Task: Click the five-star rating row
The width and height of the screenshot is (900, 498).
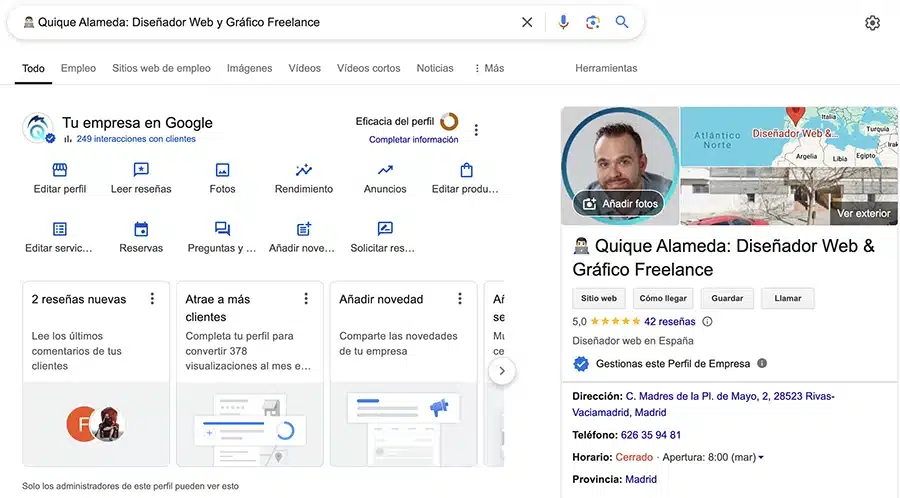Action: point(615,321)
